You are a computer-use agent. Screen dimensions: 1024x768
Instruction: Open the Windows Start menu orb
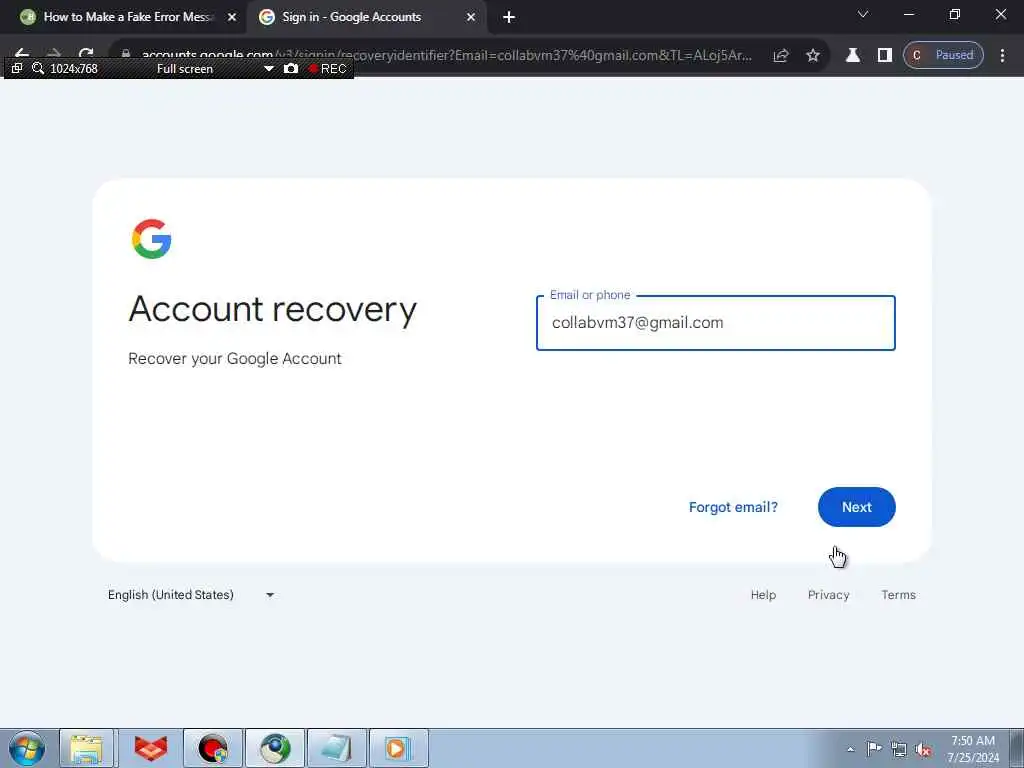(27, 748)
